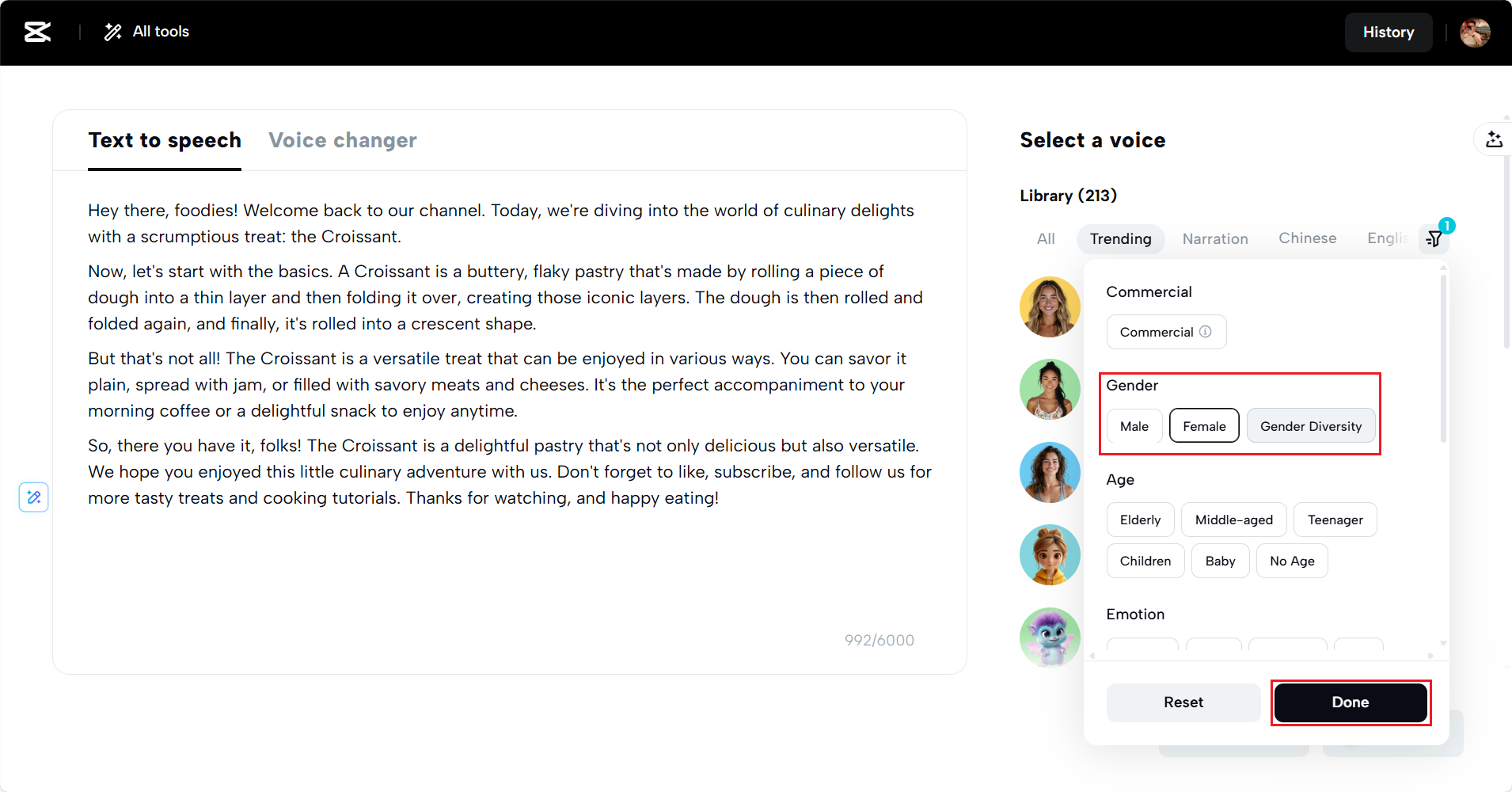Open the voice filter funnel icon
The height and width of the screenshot is (792, 1512).
pyautogui.click(x=1434, y=238)
